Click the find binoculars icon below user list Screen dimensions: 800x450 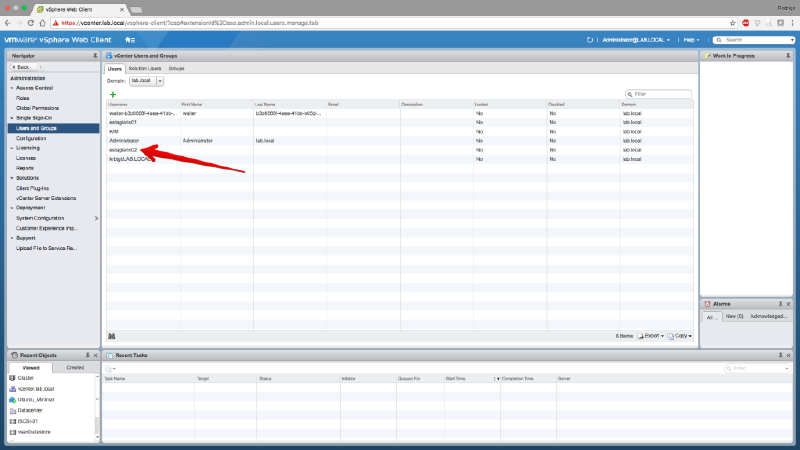(112, 336)
